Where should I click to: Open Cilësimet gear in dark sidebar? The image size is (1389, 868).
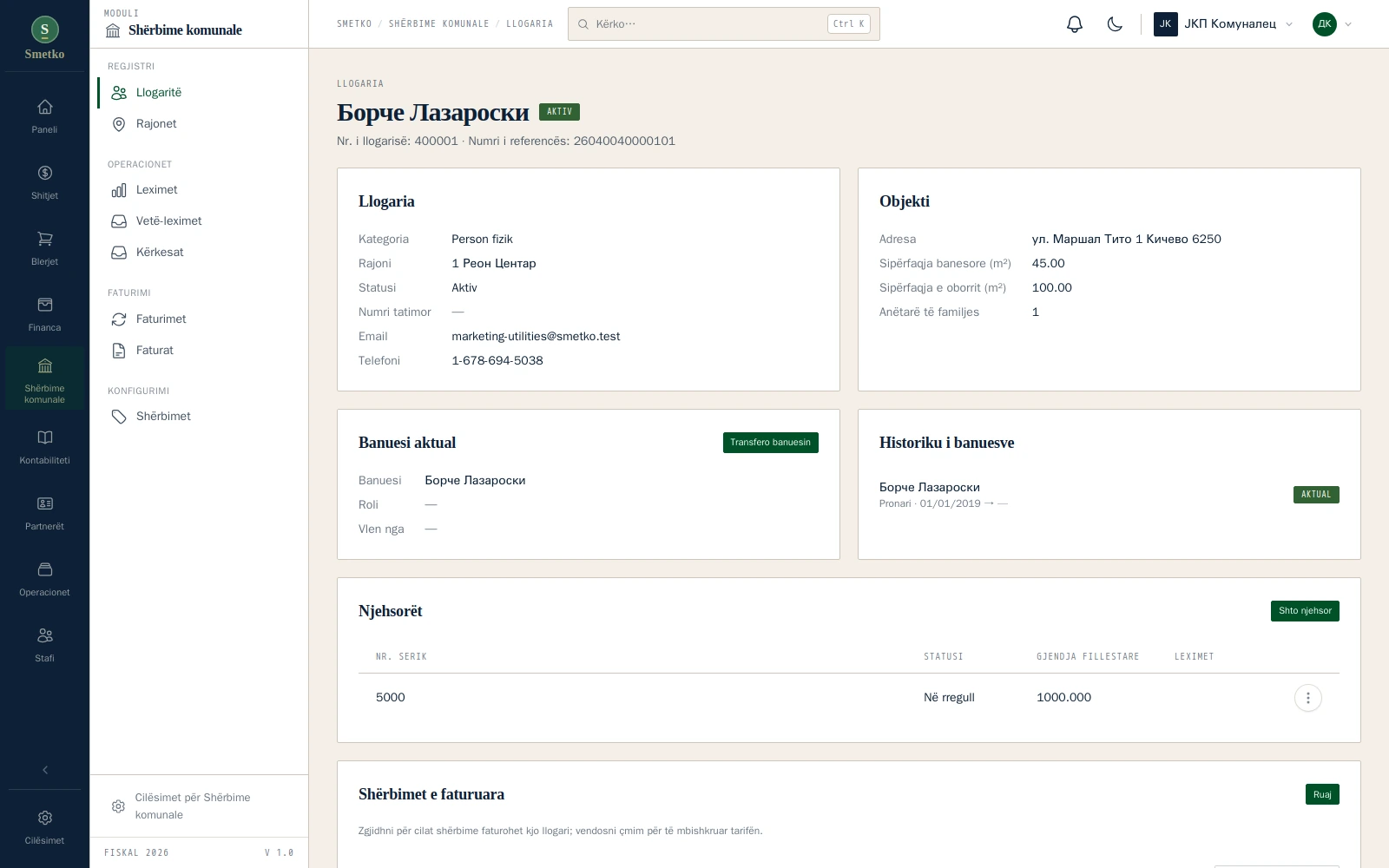point(44,827)
